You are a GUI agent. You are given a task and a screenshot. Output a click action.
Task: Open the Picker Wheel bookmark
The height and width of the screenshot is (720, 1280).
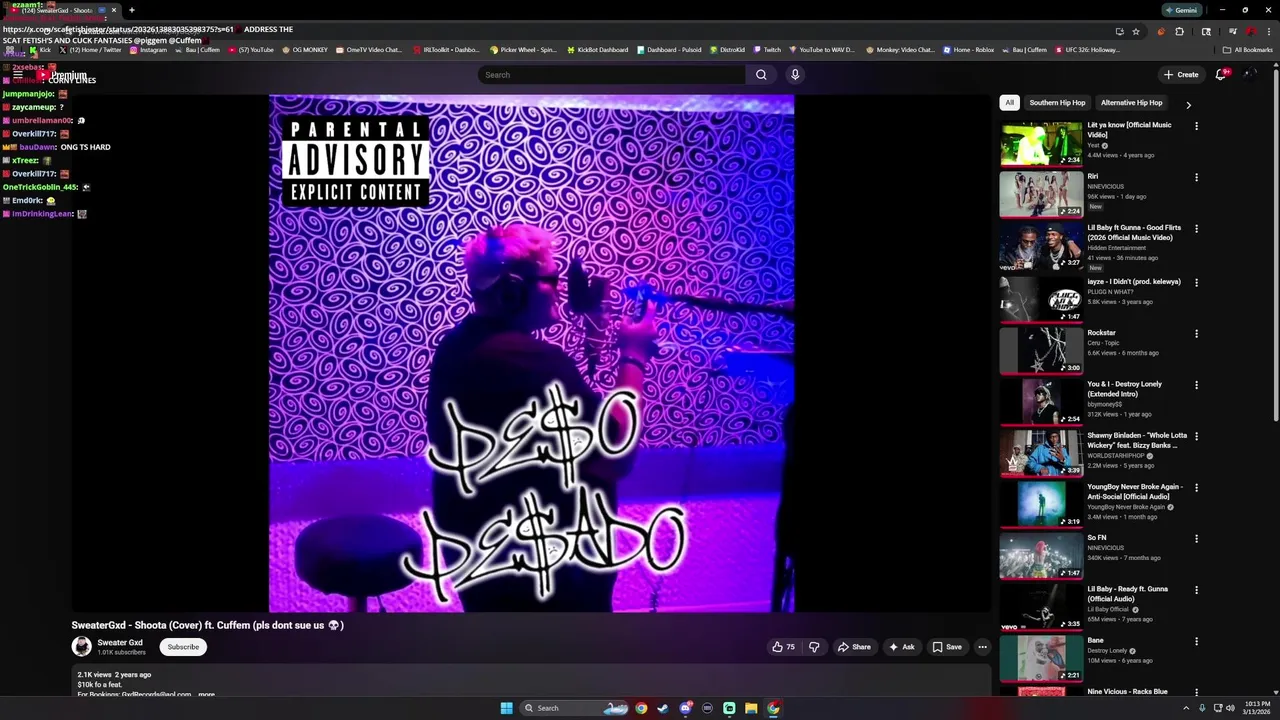(523, 50)
